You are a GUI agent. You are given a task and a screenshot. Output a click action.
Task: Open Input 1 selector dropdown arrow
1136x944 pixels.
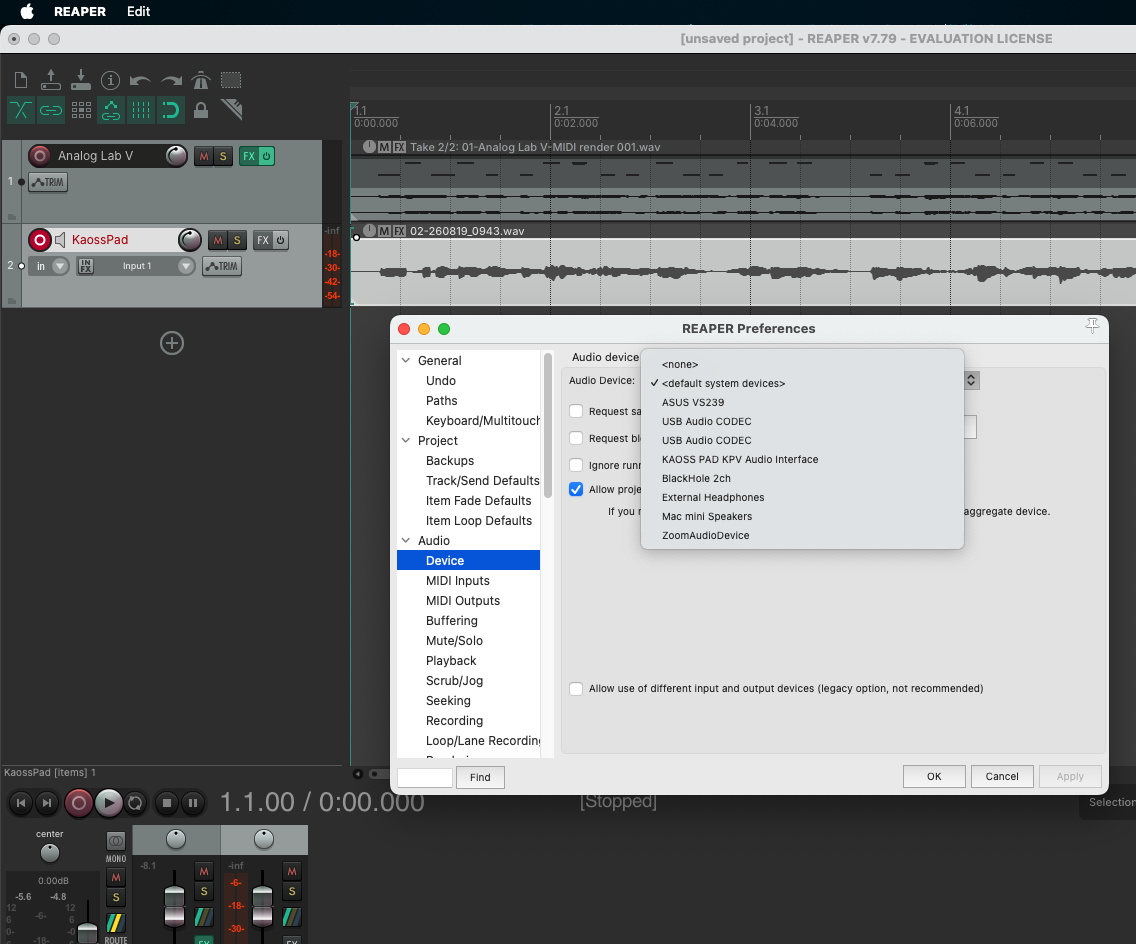tap(186, 266)
